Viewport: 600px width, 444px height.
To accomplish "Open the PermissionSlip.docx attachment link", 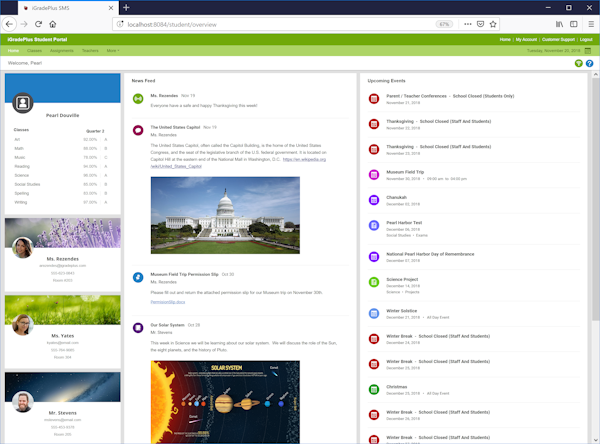I will pyautogui.click(x=168, y=301).
